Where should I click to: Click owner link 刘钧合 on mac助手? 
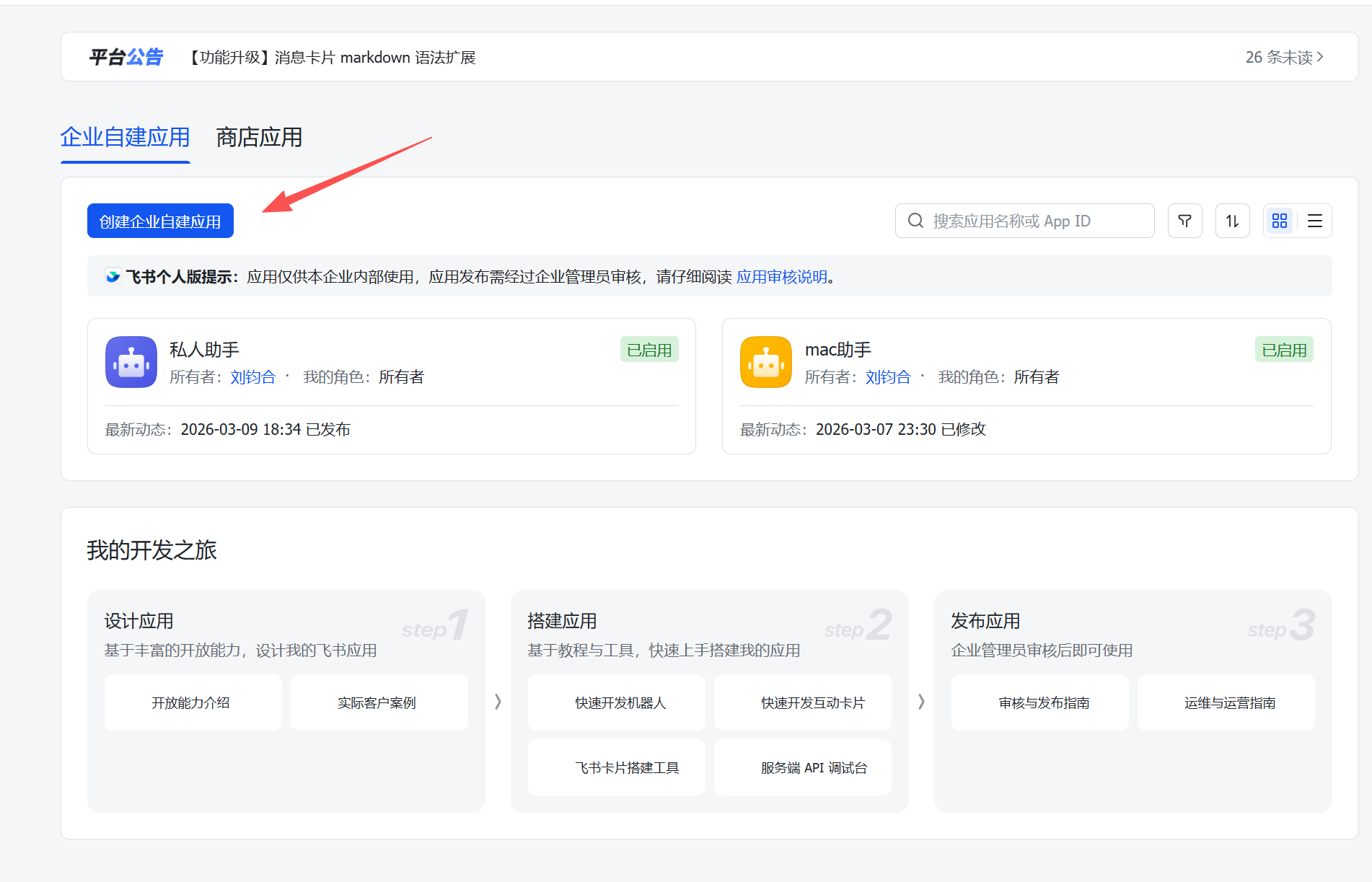tap(887, 377)
